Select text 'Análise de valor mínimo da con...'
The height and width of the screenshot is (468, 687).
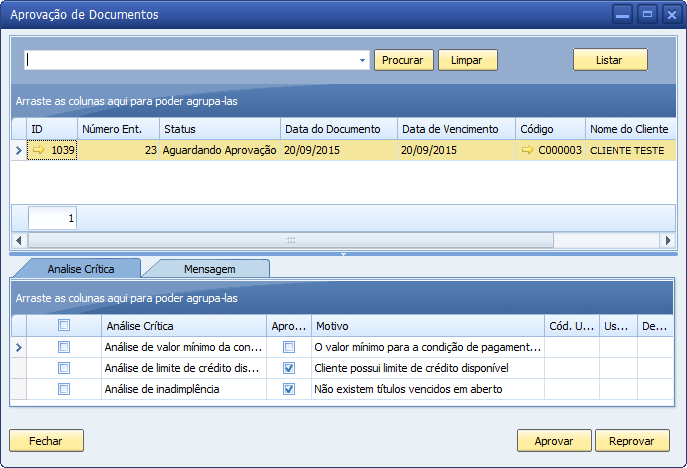(x=183, y=347)
